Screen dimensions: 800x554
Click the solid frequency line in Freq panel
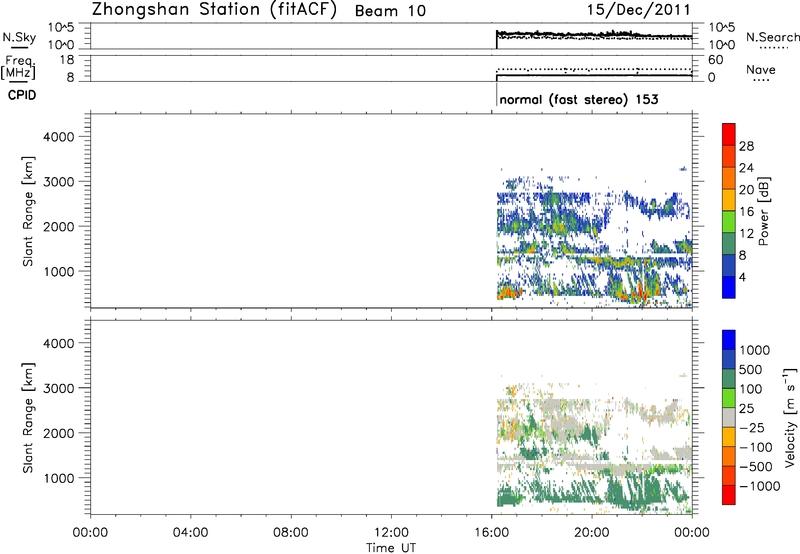click(x=594, y=75)
